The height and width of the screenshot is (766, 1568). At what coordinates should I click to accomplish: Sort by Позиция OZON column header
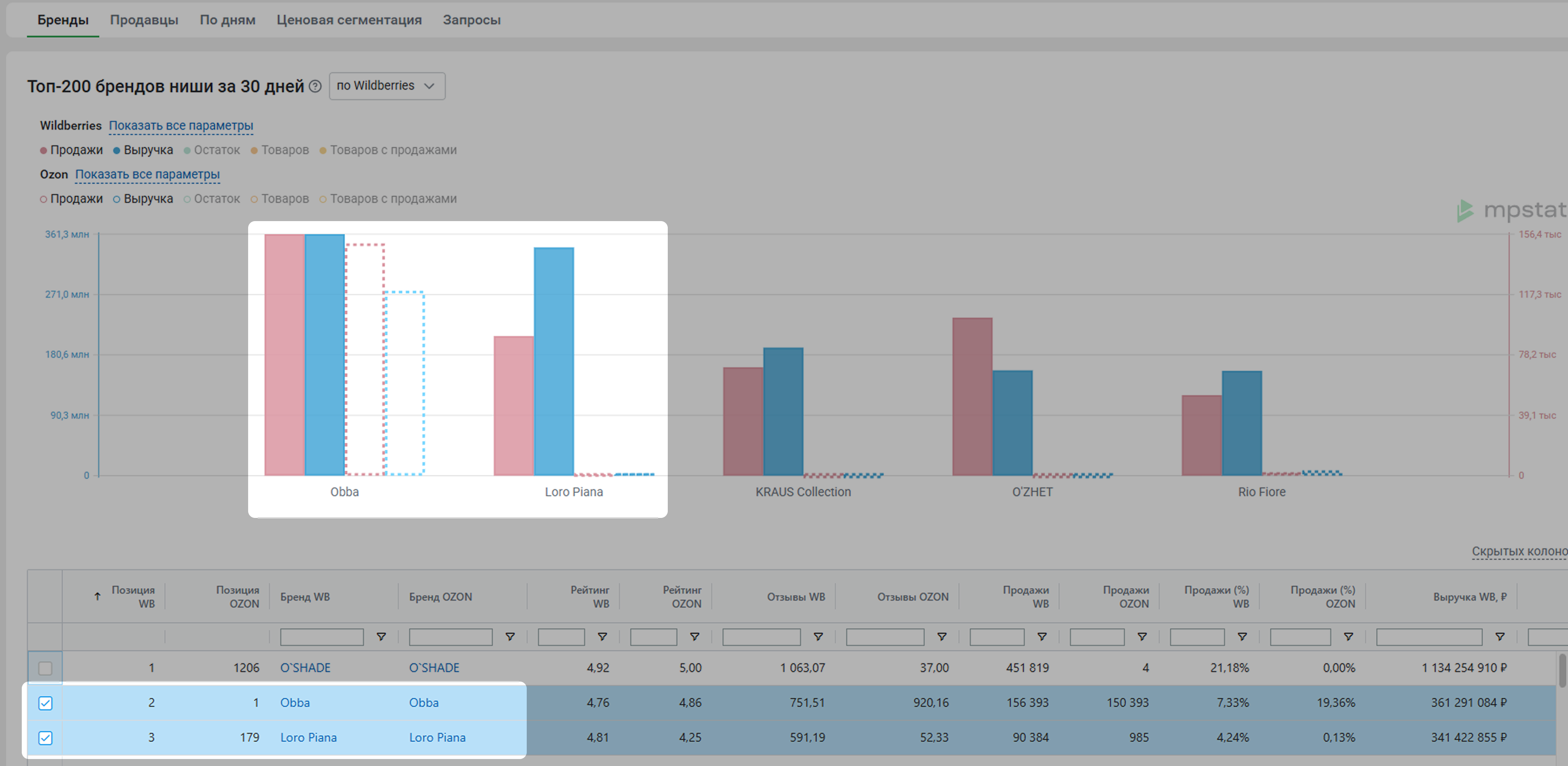[x=237, y=597]
